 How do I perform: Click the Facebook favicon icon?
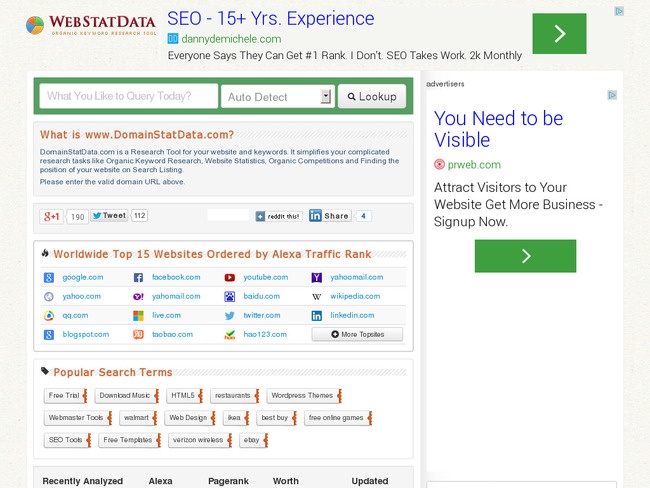(138, 277)
